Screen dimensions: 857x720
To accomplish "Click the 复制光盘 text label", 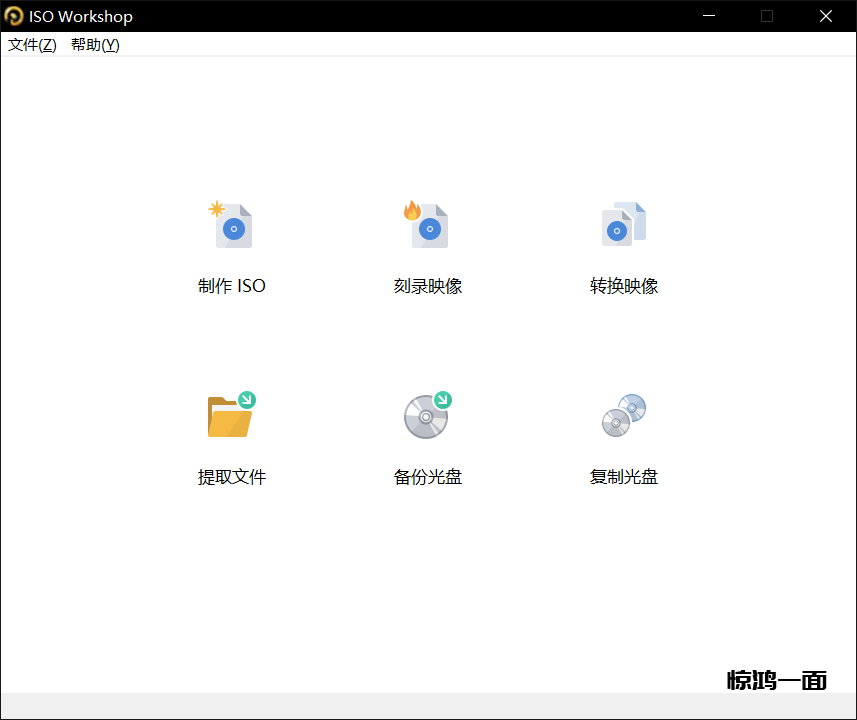I will 624,477.
